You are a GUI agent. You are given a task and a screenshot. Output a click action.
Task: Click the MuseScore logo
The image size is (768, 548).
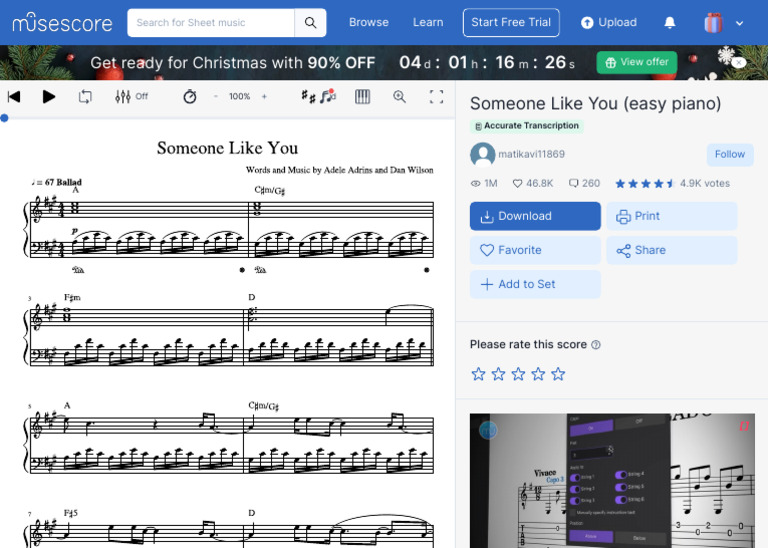62,23
